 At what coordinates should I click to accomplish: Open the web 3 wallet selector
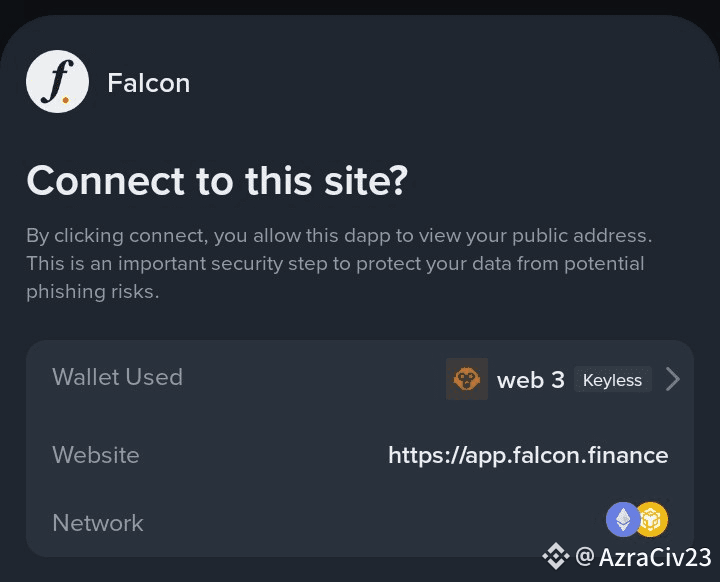(x=530, y=380)
